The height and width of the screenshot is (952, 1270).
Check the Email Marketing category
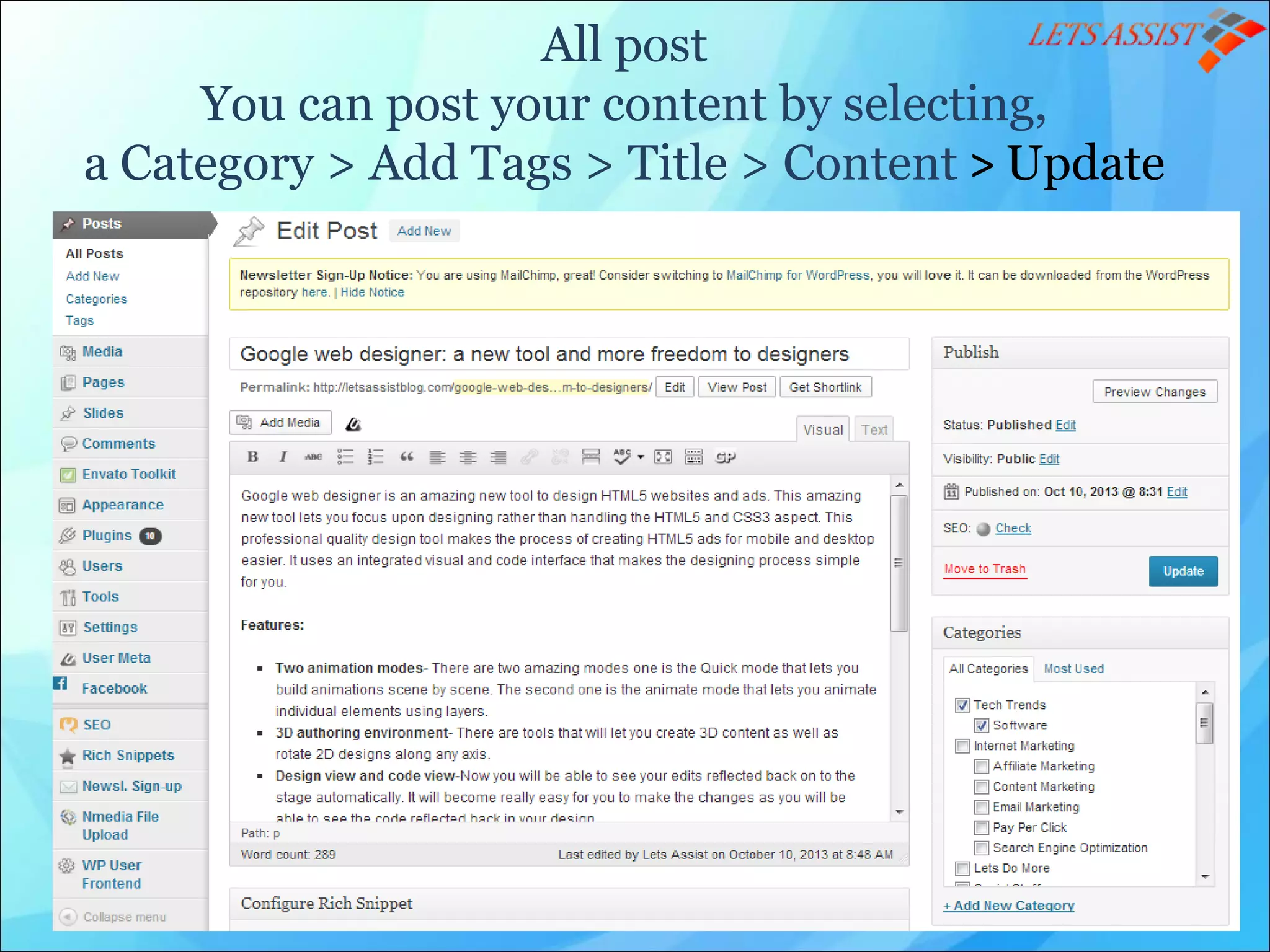(x=982, y=808)
